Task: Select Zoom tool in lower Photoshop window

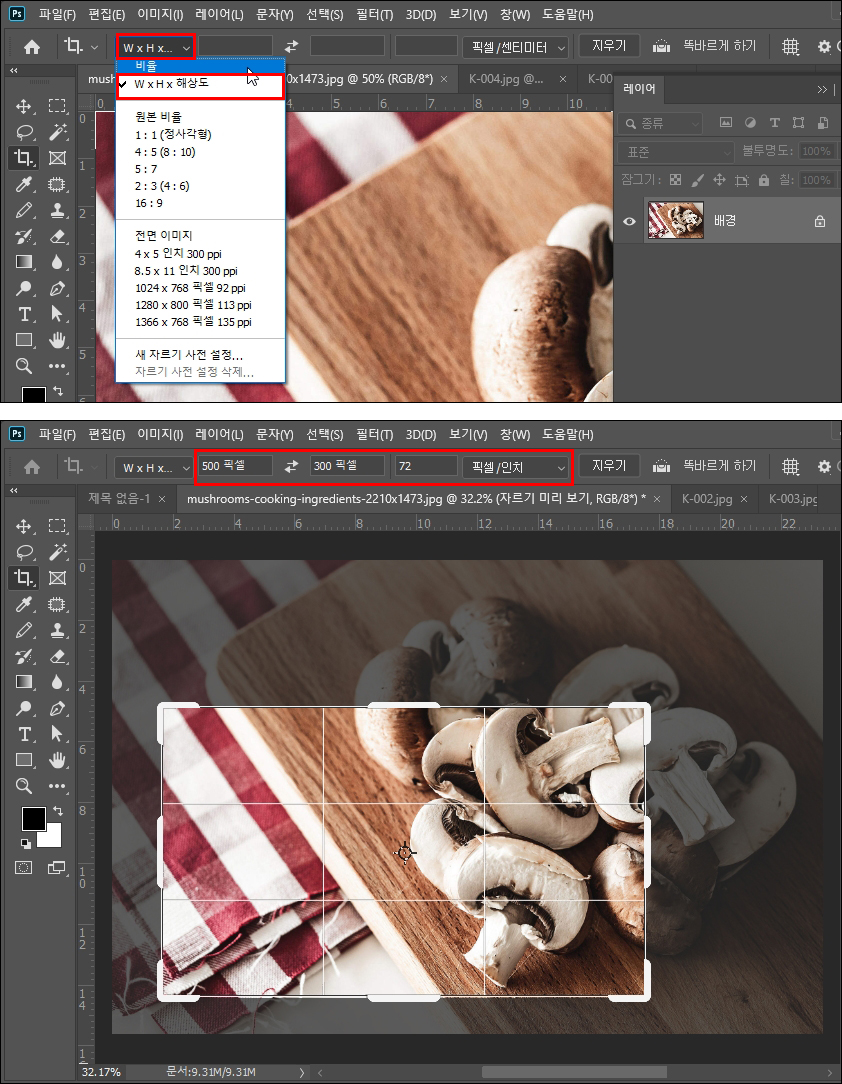Action: 24,786
